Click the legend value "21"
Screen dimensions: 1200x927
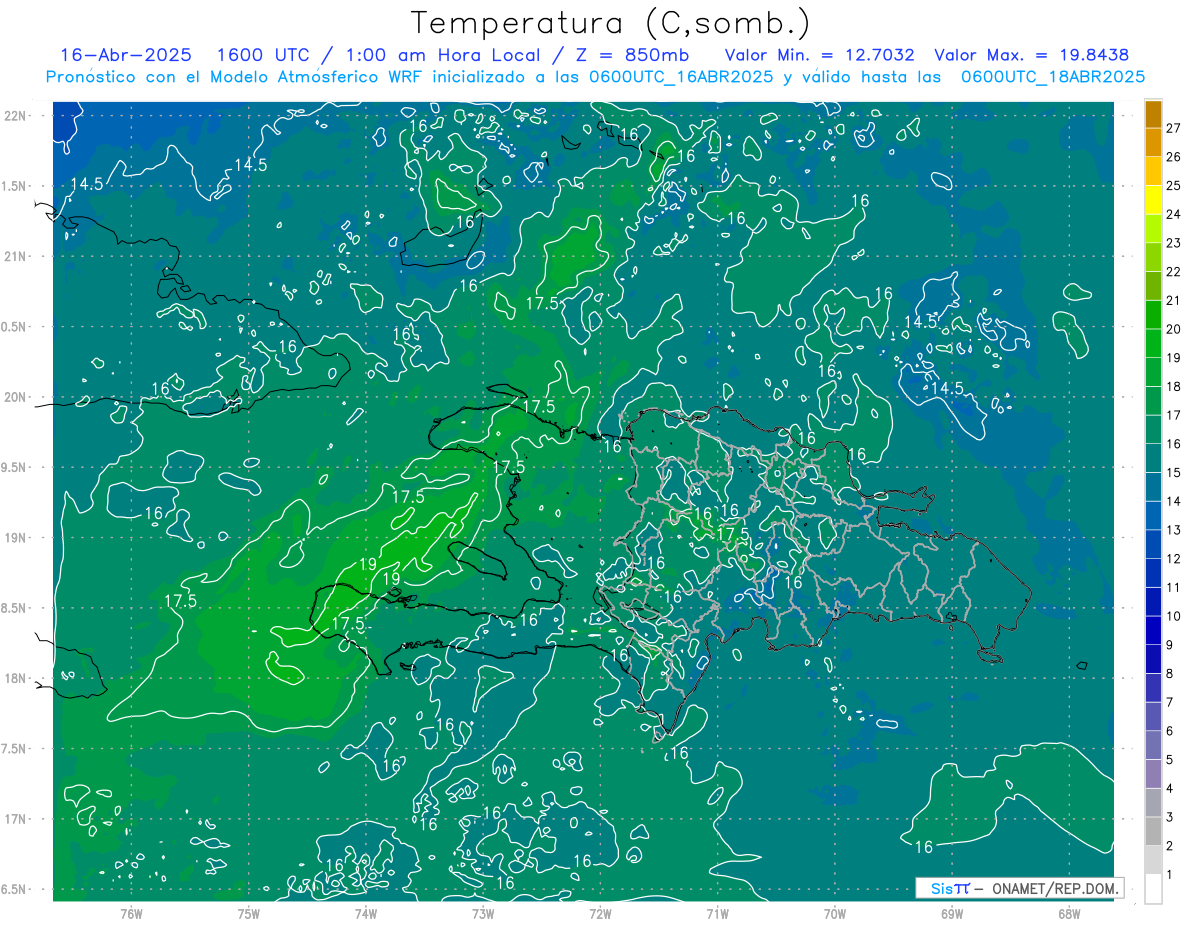click(1173, 300)
